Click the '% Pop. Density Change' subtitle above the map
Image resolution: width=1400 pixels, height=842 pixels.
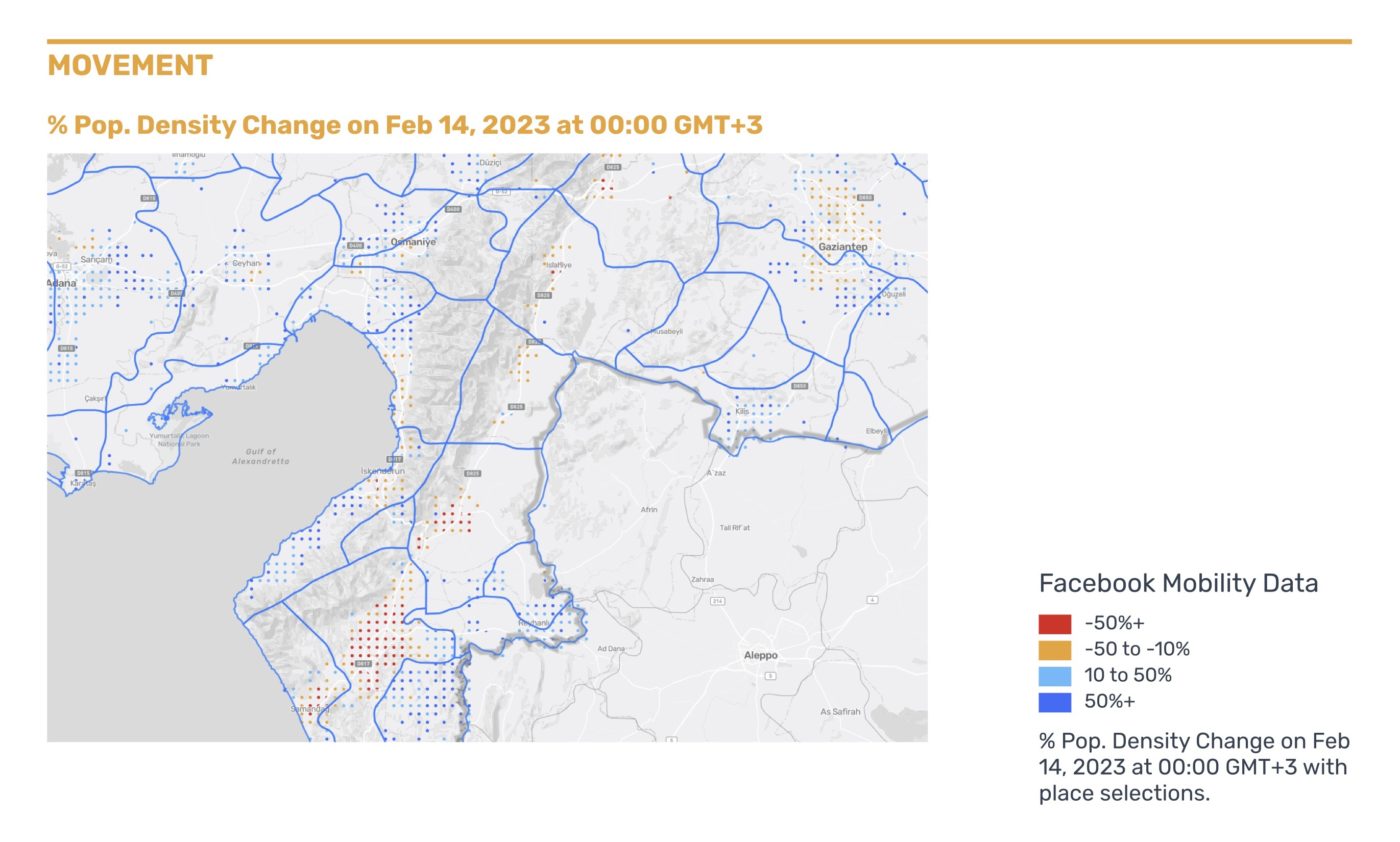point(405,125)
